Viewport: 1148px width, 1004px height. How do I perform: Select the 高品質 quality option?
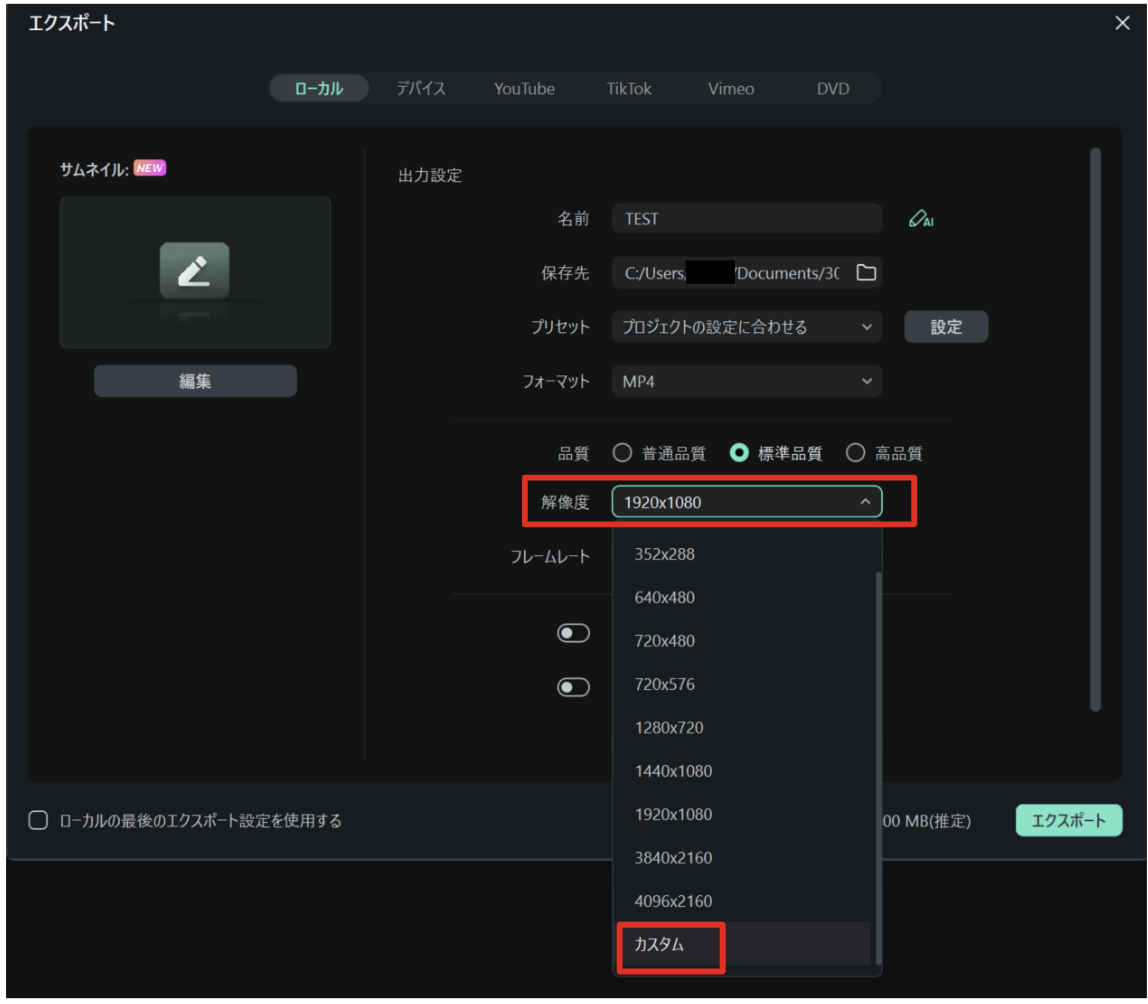[x=856, y=452]
